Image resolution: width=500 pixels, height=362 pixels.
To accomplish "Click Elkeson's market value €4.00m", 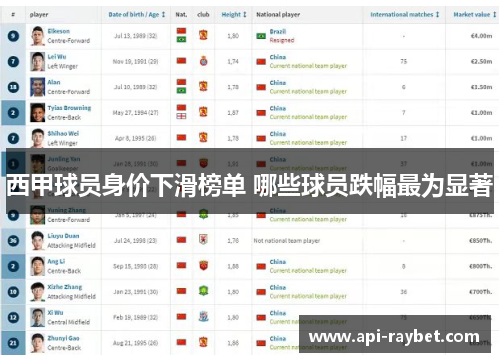I will [481, 36].
